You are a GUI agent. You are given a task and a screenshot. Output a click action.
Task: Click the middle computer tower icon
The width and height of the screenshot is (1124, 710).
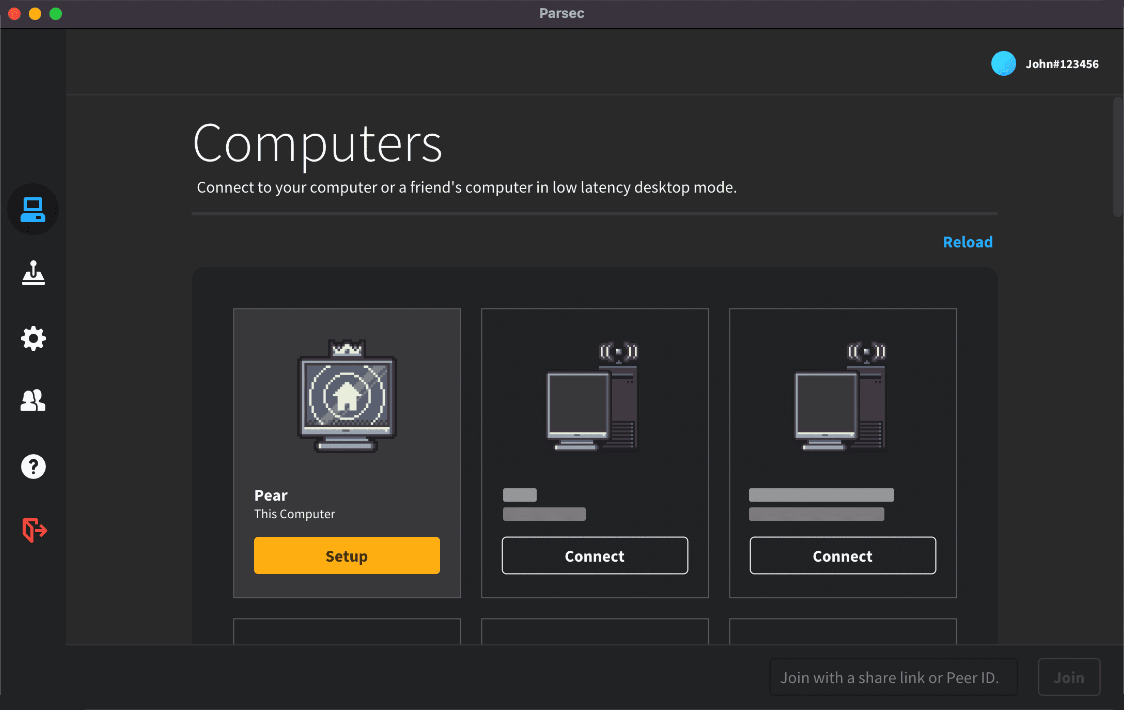pos(593,397)
